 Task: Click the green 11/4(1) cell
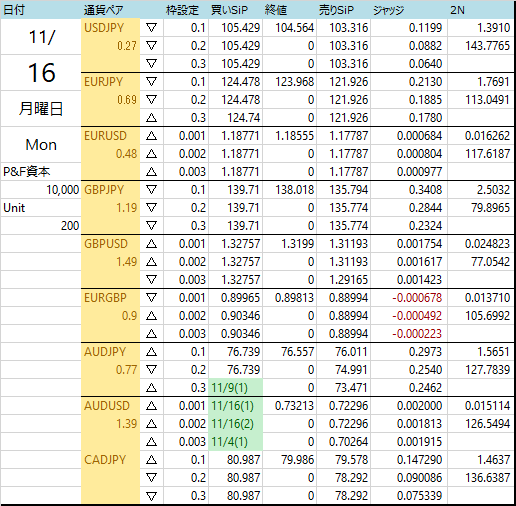[x=235, y=442]
